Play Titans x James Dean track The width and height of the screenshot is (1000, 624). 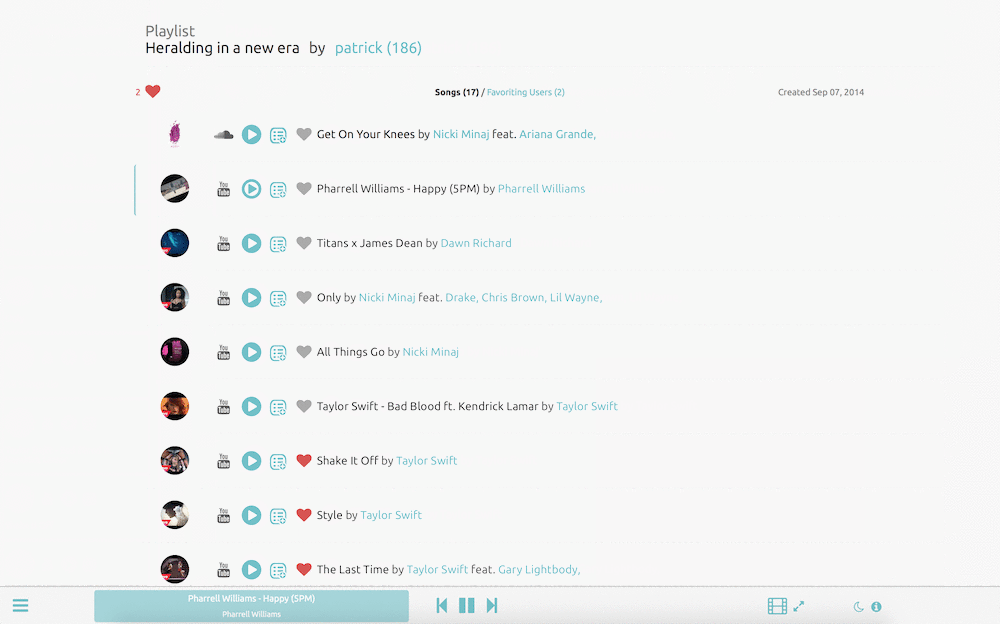point(251,243)
